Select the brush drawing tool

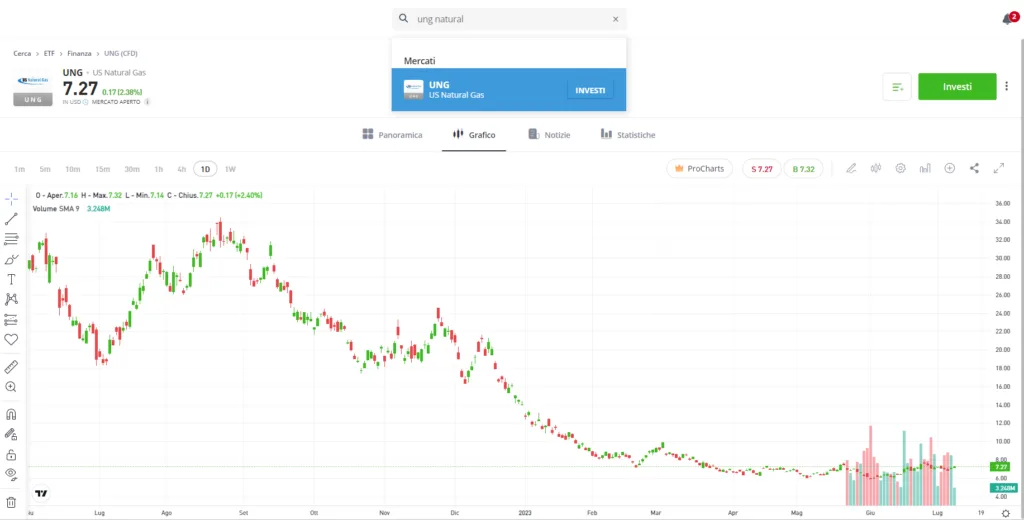[x=11, y=259]
